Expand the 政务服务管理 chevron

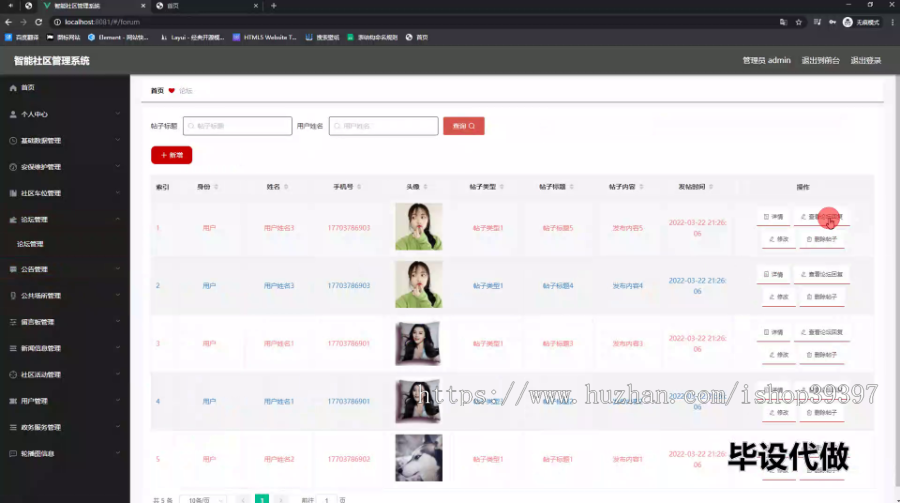click(118, 427)
